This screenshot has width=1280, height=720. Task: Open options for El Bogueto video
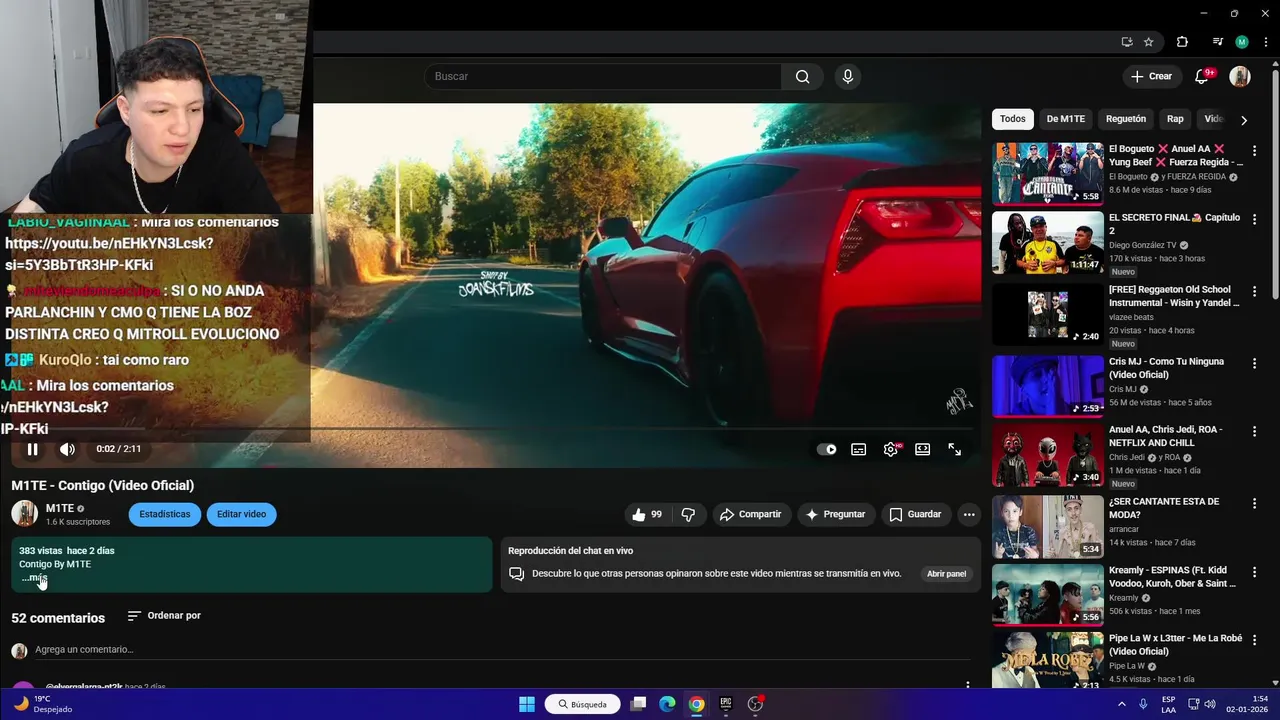[x=1254, y=151]
